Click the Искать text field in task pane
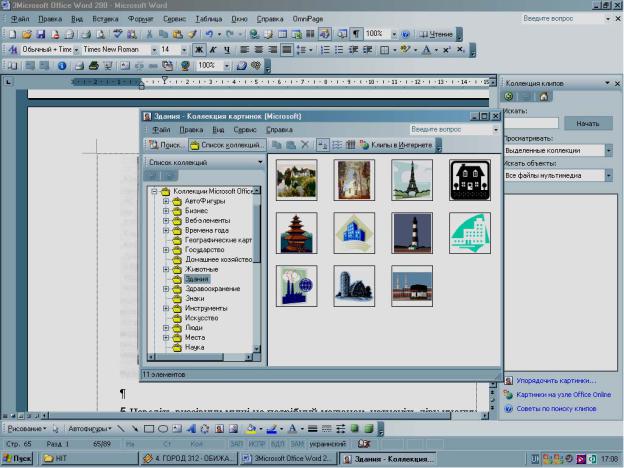The height and width of the screenshot is (468, 624). pos(530,124)
